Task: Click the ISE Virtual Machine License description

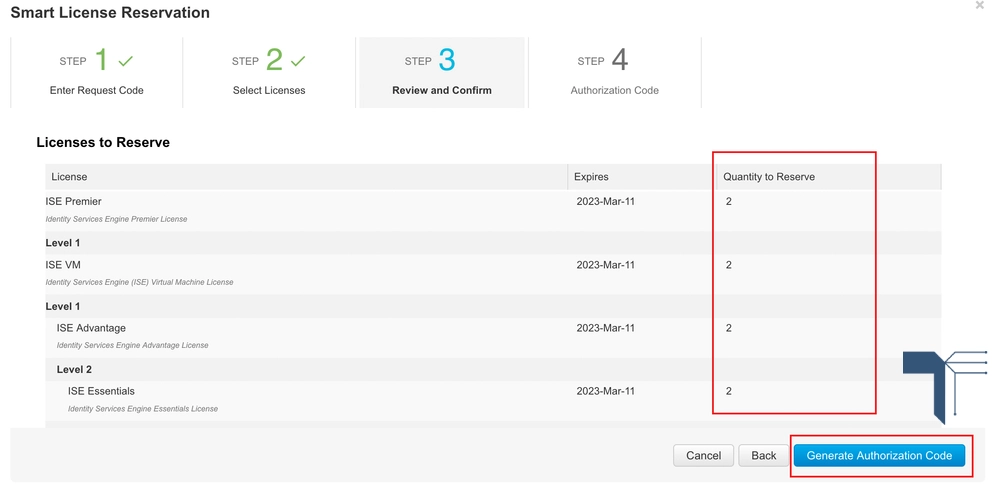Action: pos(140,282)
